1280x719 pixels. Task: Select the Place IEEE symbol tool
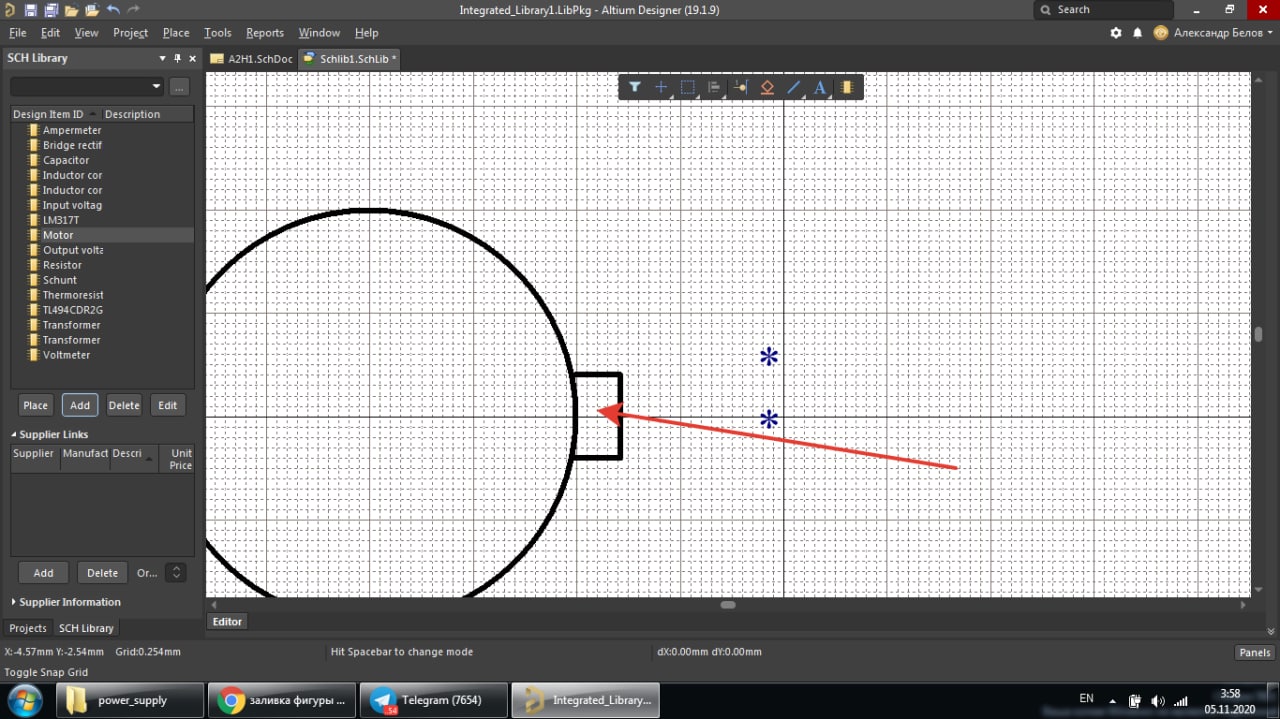point(767,88)
